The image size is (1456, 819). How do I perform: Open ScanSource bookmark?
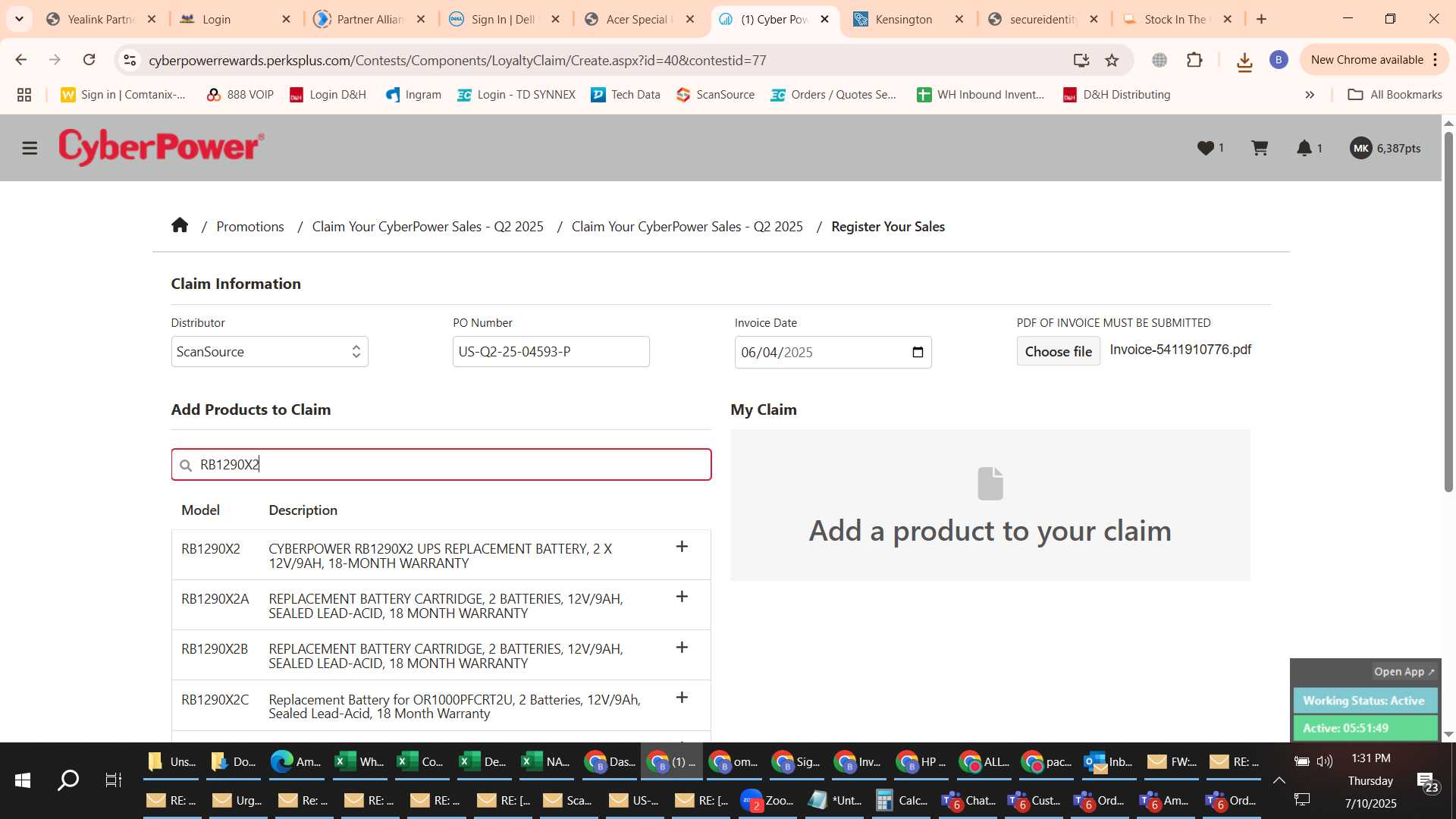[x=715, y=95]
